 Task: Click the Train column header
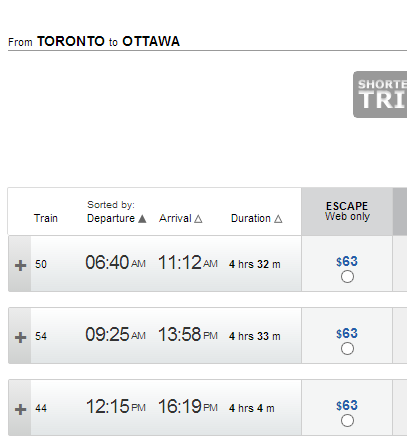[x=46, y=218]
